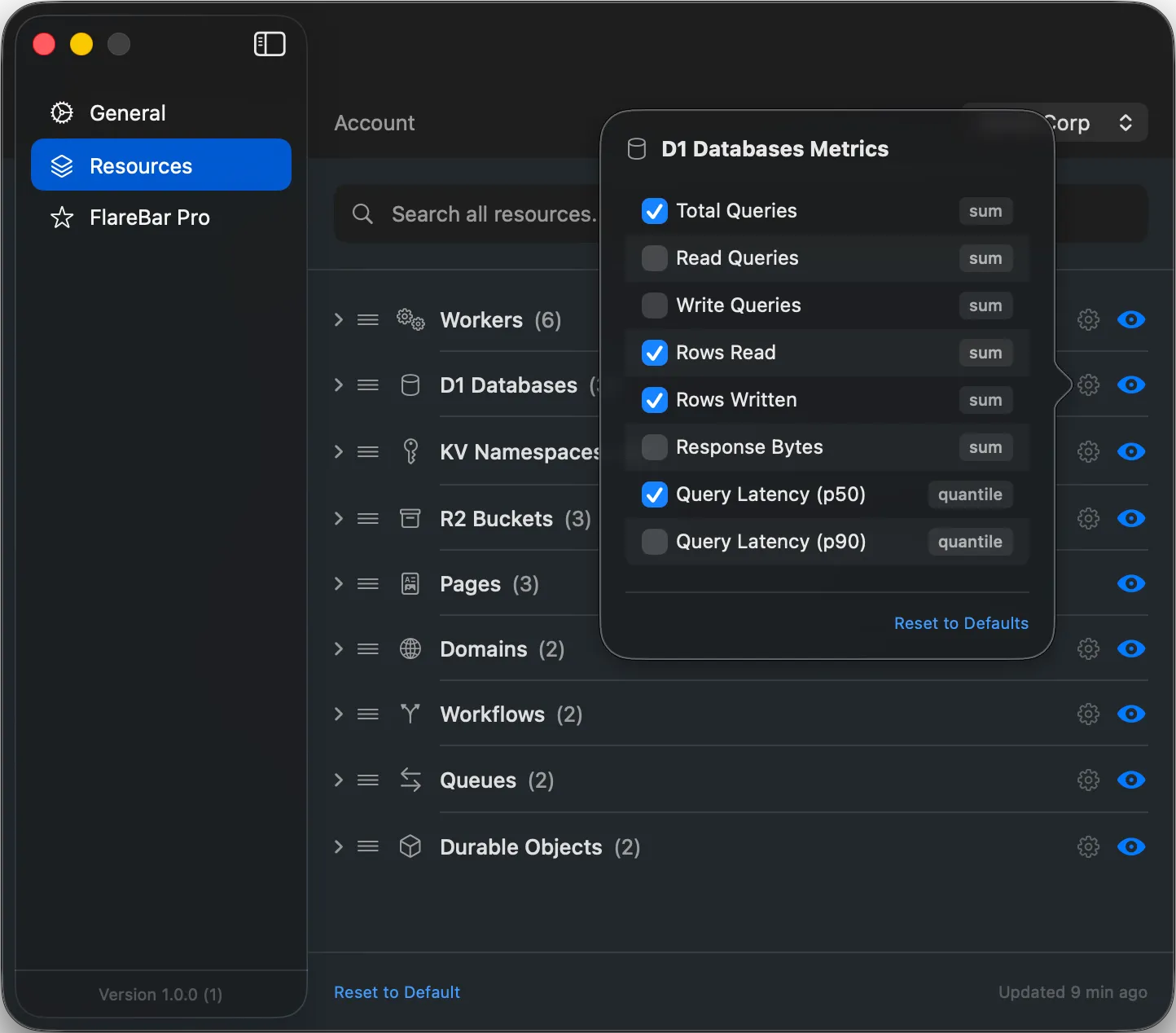Expand the Durable Objects section chevron

point(339,846)
